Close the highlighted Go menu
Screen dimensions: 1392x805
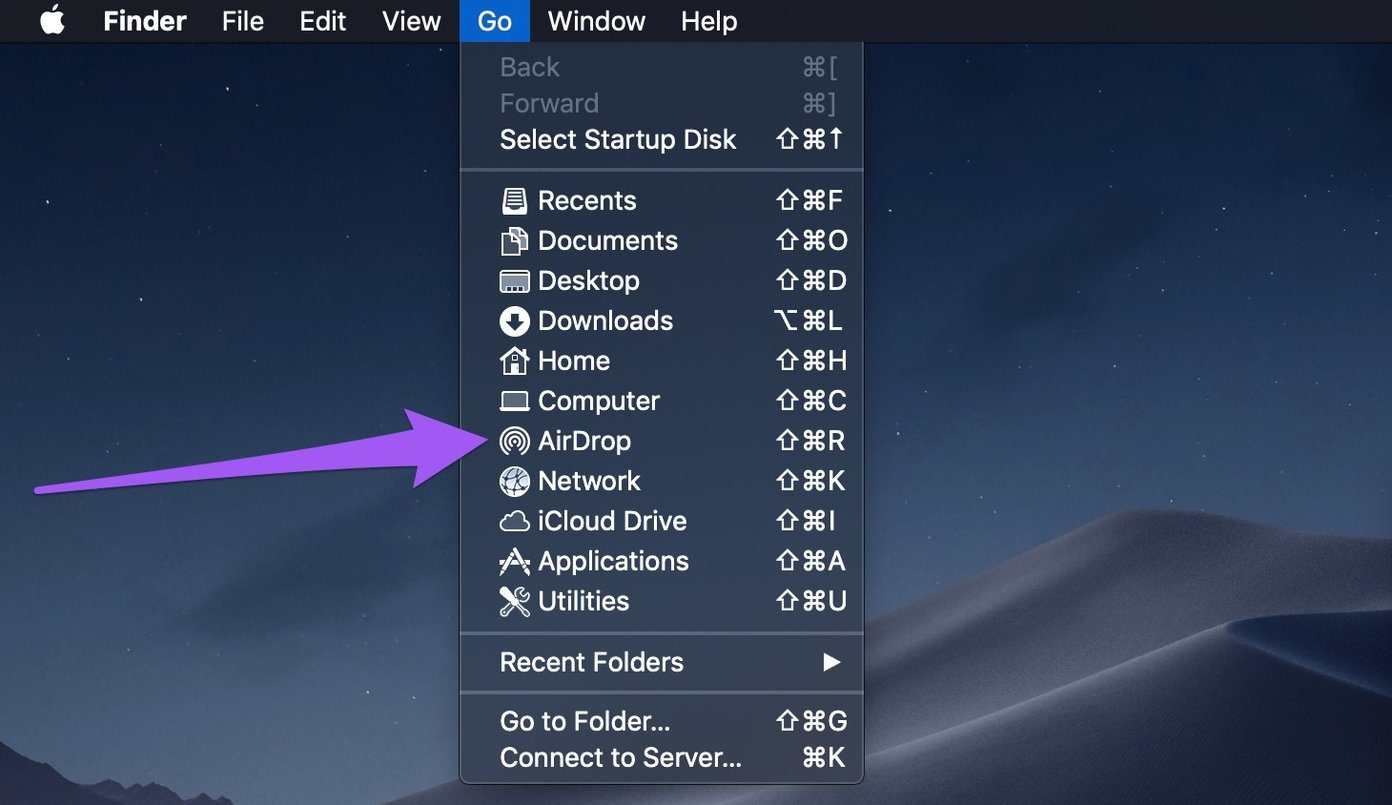pos(495,21)
